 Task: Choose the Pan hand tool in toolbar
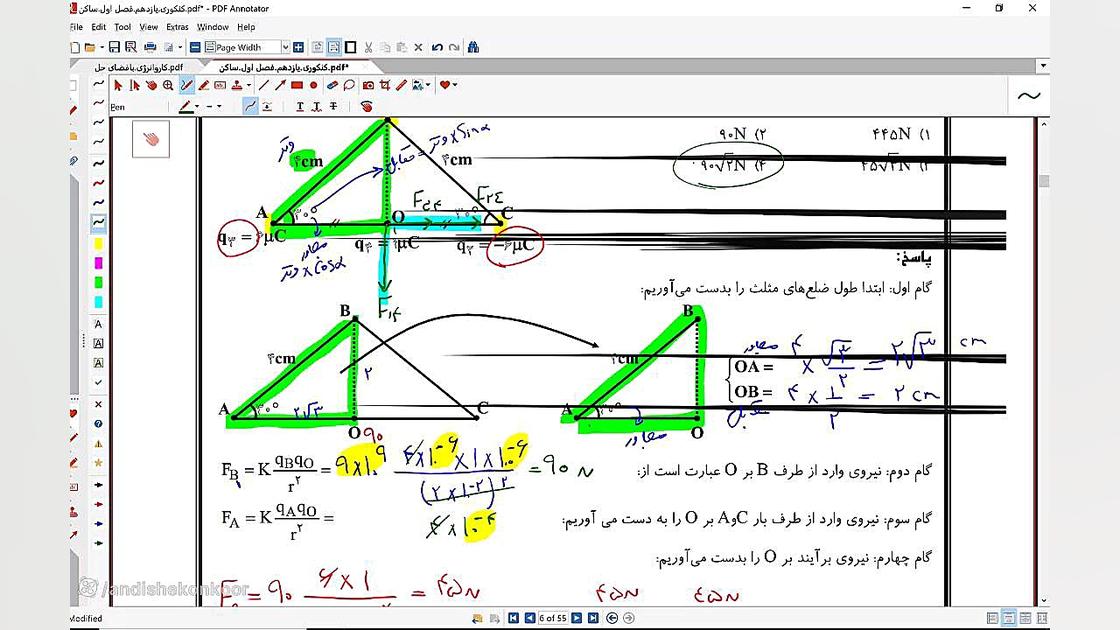pos(151,86)
